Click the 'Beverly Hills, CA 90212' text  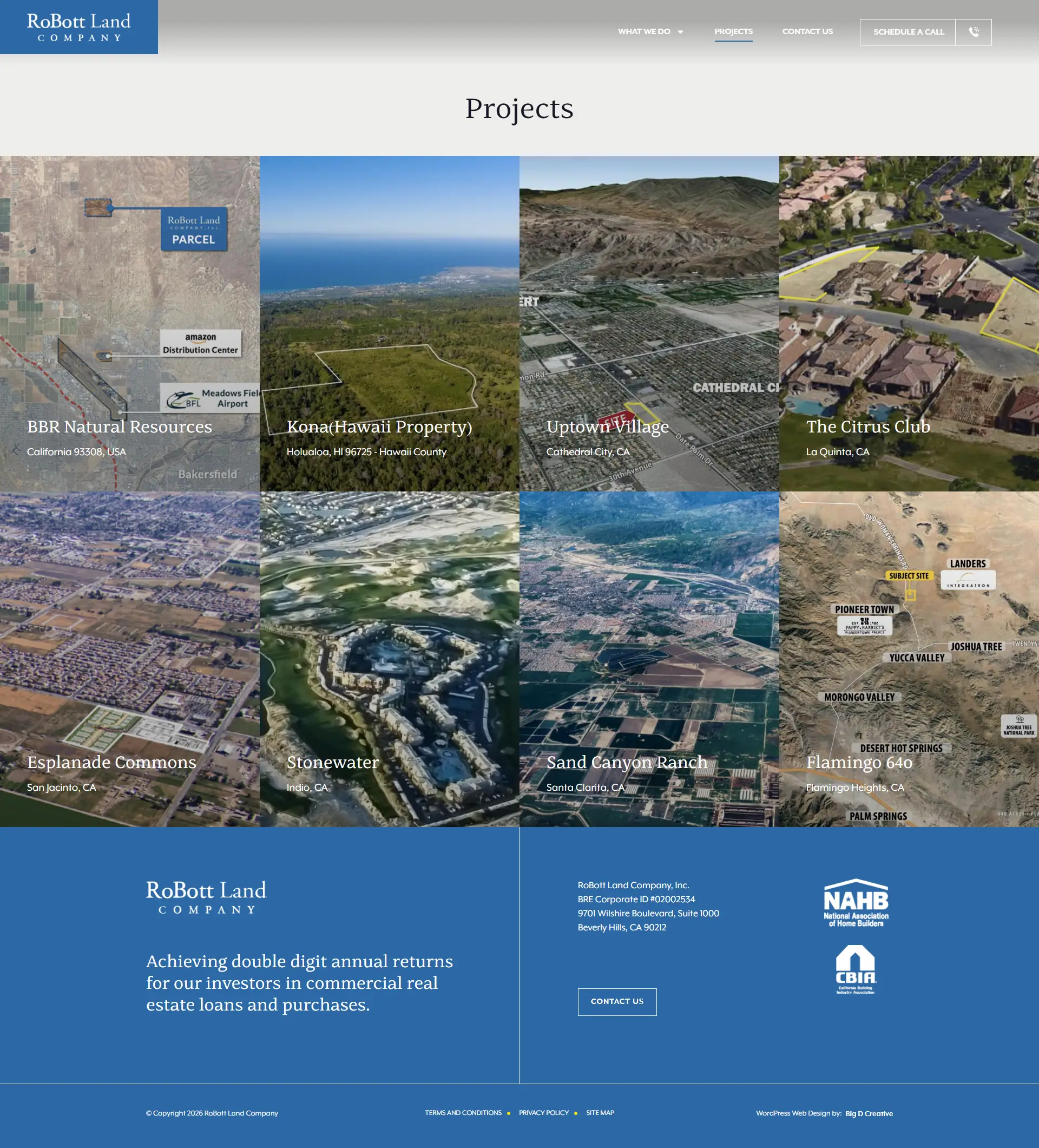622,928
